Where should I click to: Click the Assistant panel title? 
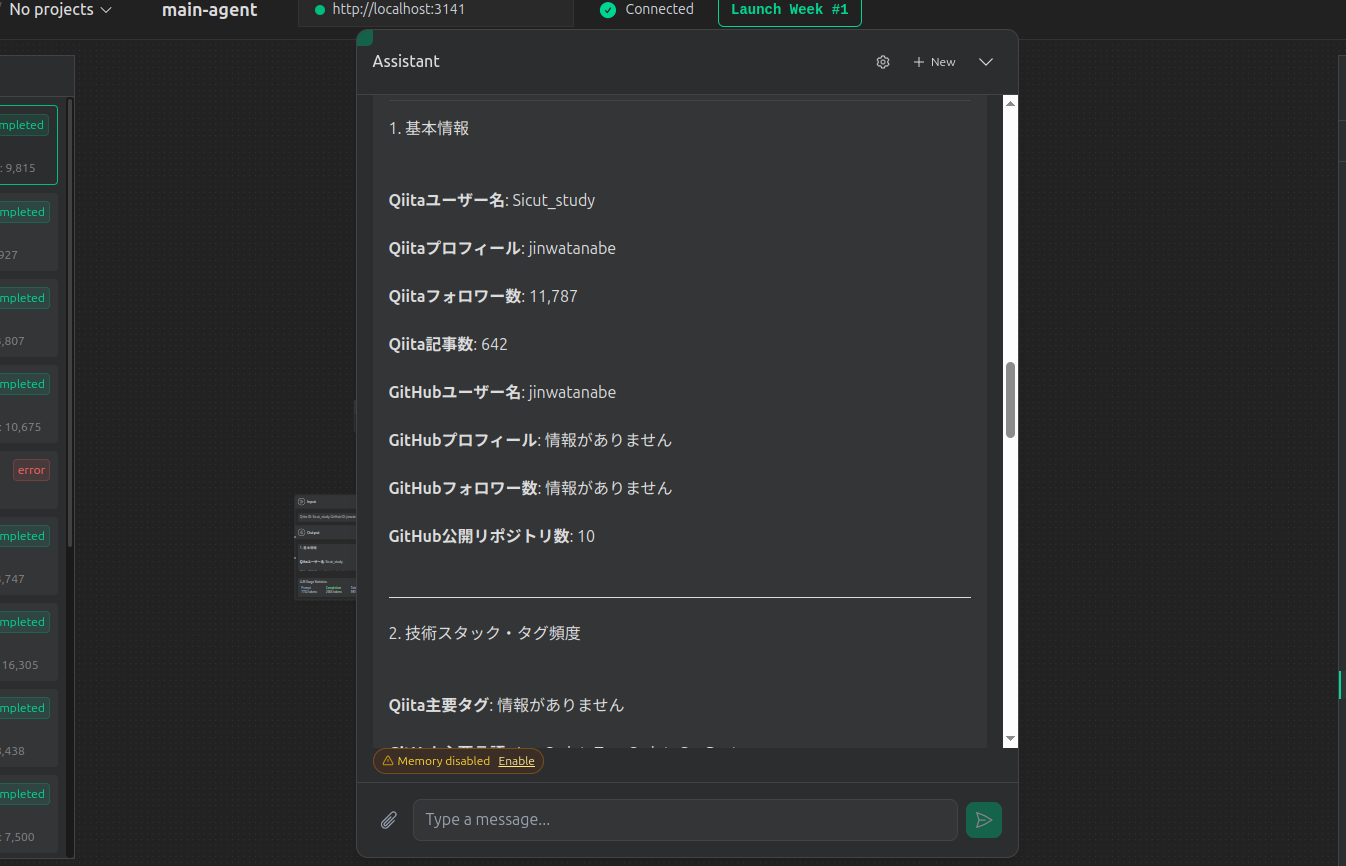406,61
